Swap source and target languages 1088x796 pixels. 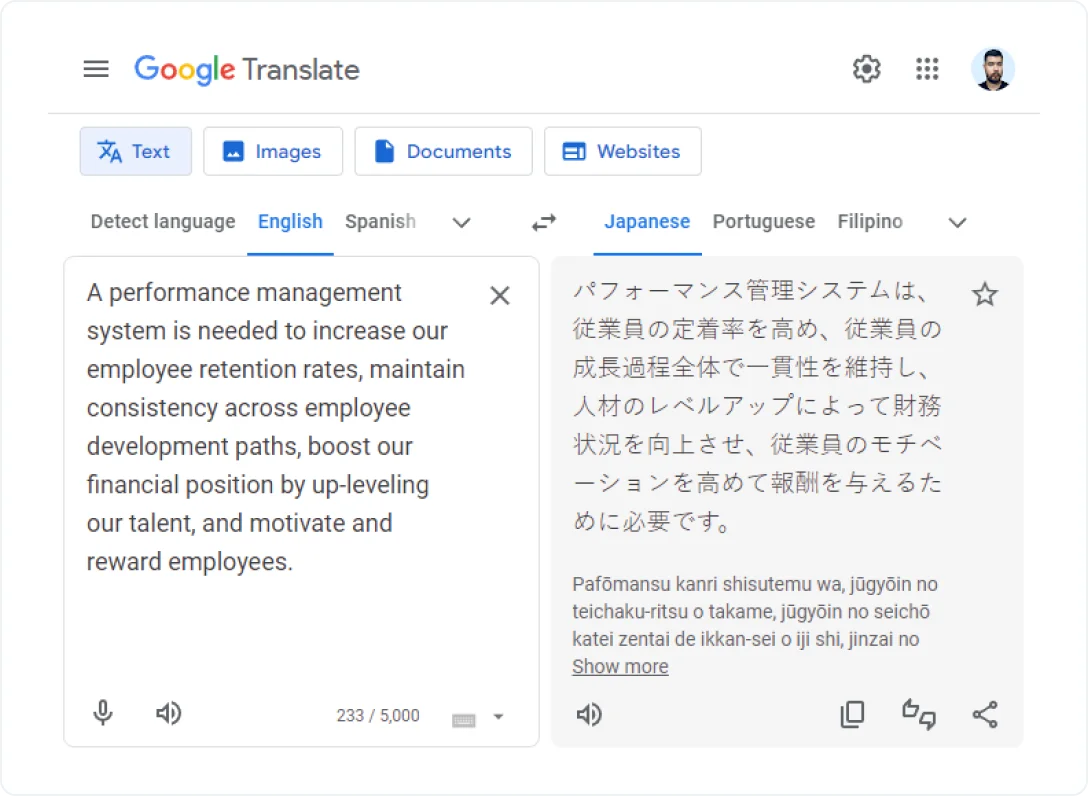coord(543,222)
